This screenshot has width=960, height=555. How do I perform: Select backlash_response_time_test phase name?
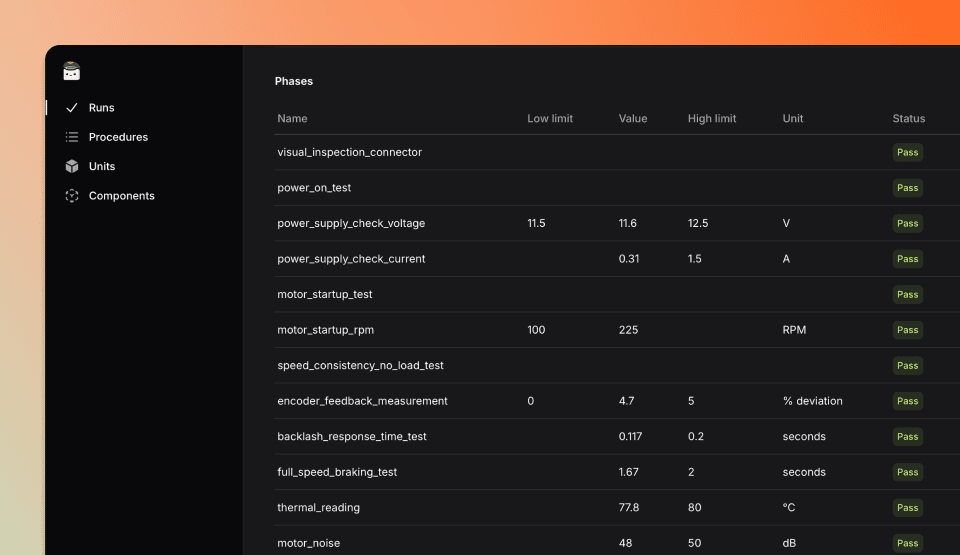tap(352, 437)
